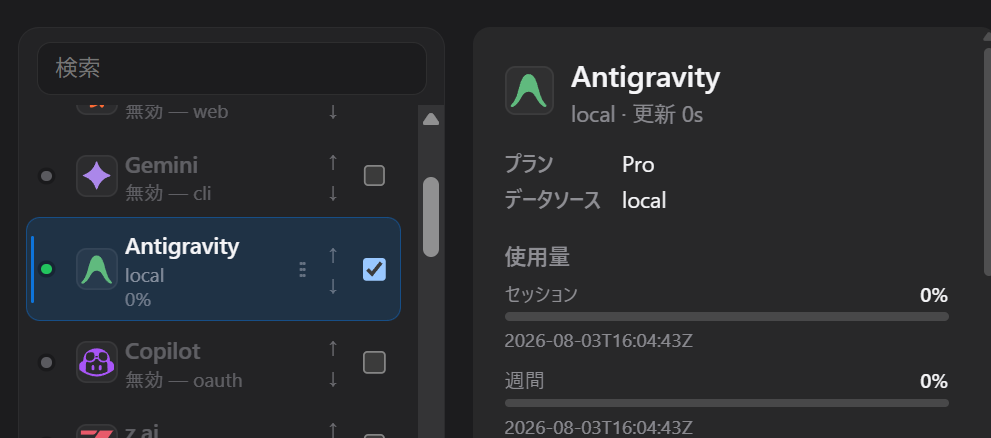Click the プラン value "Pro"

[x=638, y=164]
